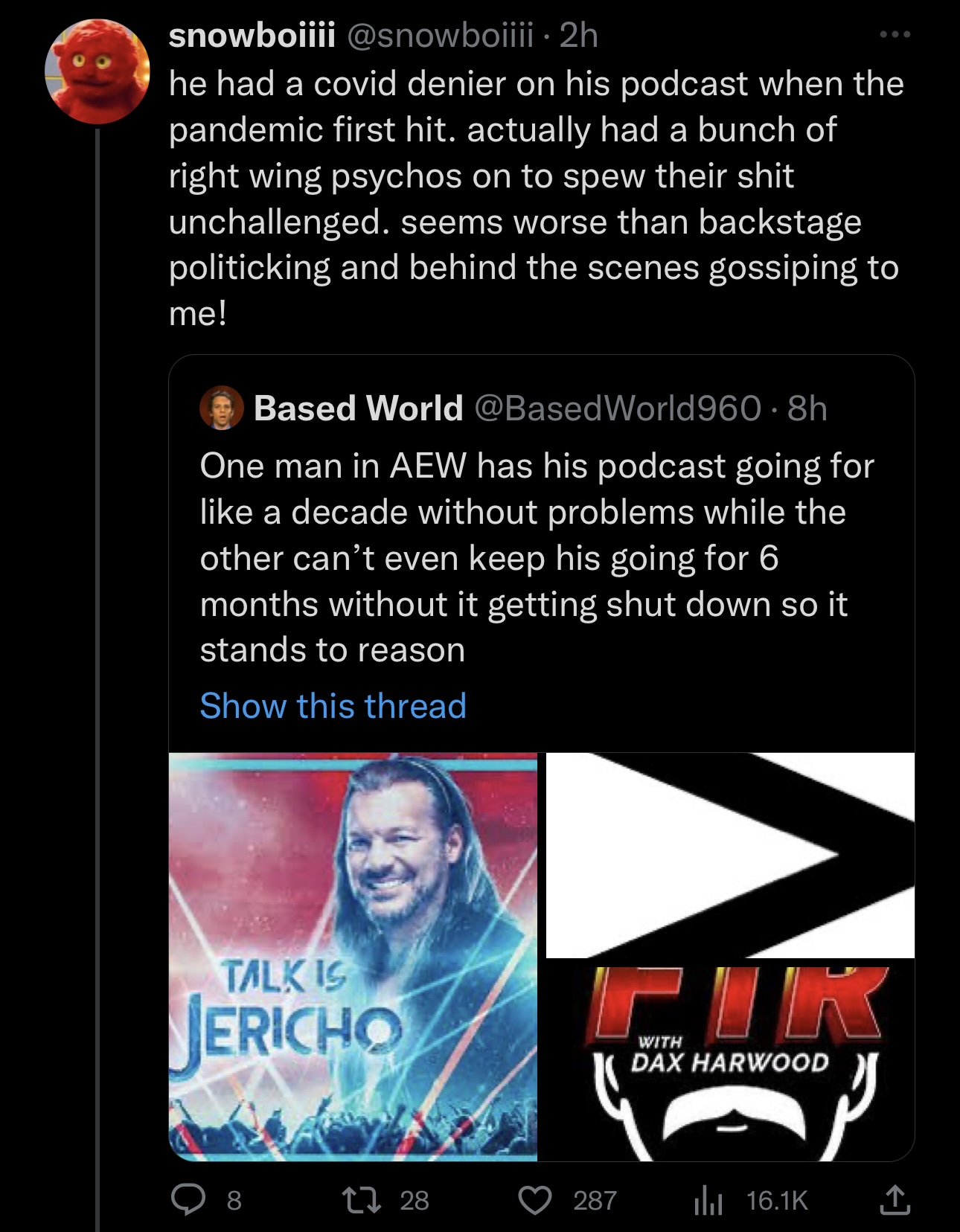Tap the retweet arrows icon
Image resolution: width=960 pixels, height=1232 pixels.
click(x=362, y=1199)
